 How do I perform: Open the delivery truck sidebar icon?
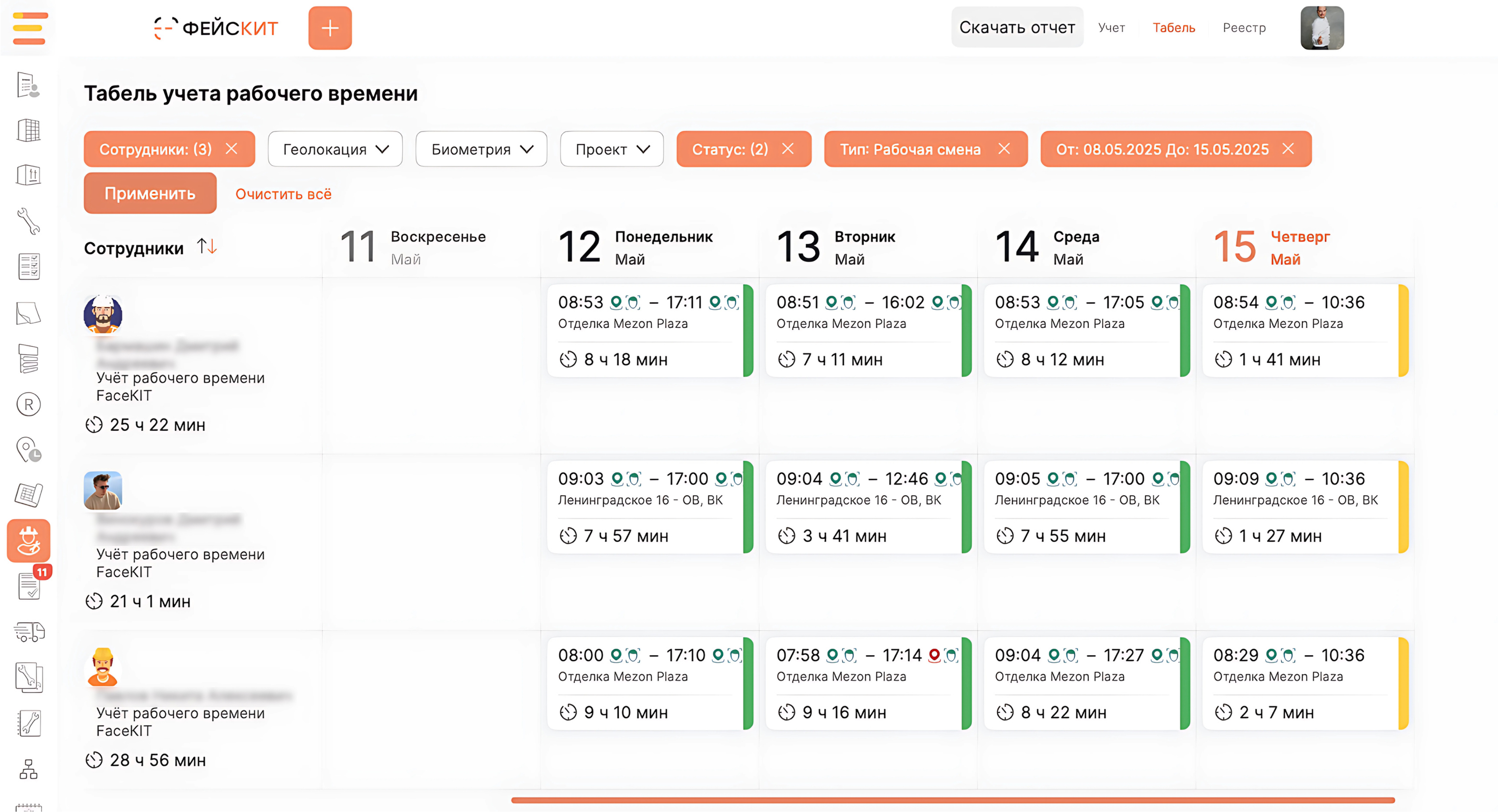[x=28, y=632]
